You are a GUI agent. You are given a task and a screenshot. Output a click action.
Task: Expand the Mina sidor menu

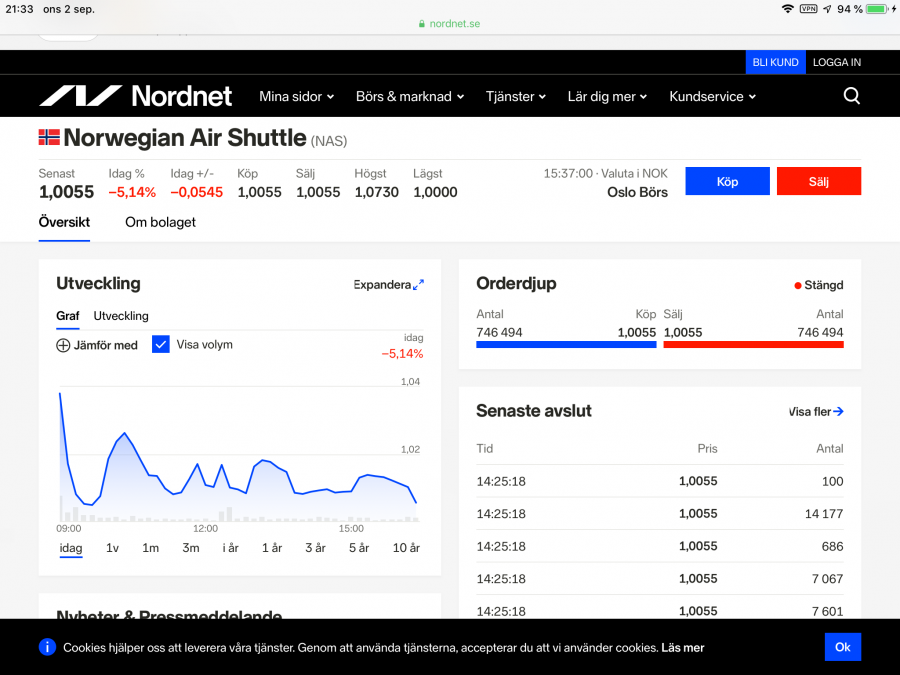tap(296, 97)
